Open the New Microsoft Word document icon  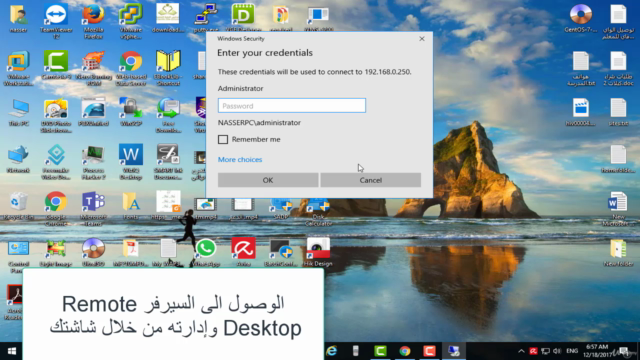[x=618, y=209]
